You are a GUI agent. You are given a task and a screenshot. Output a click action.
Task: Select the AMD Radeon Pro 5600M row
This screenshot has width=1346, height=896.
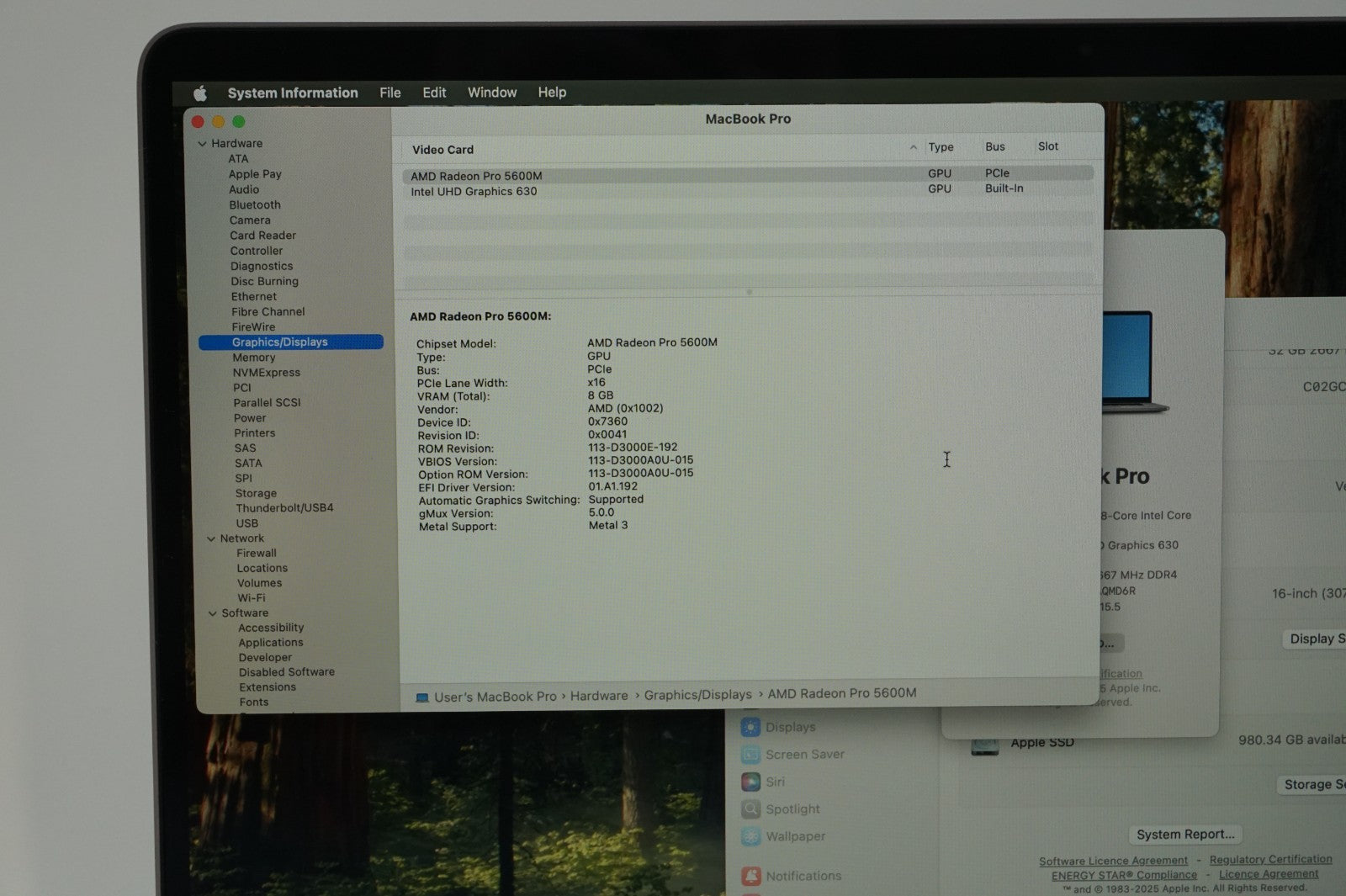click(x=748, y=175)
